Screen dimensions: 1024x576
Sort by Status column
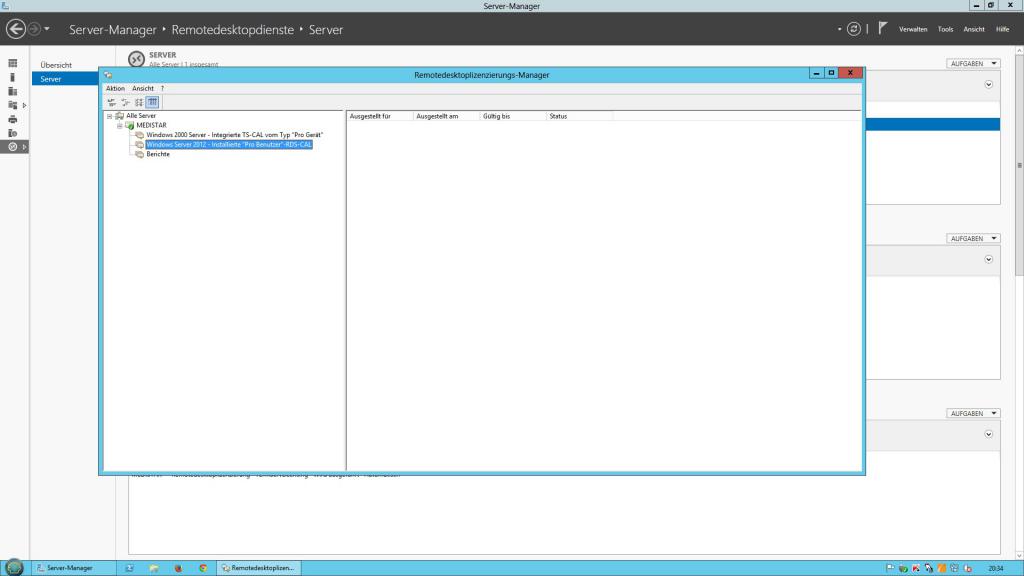580,116
